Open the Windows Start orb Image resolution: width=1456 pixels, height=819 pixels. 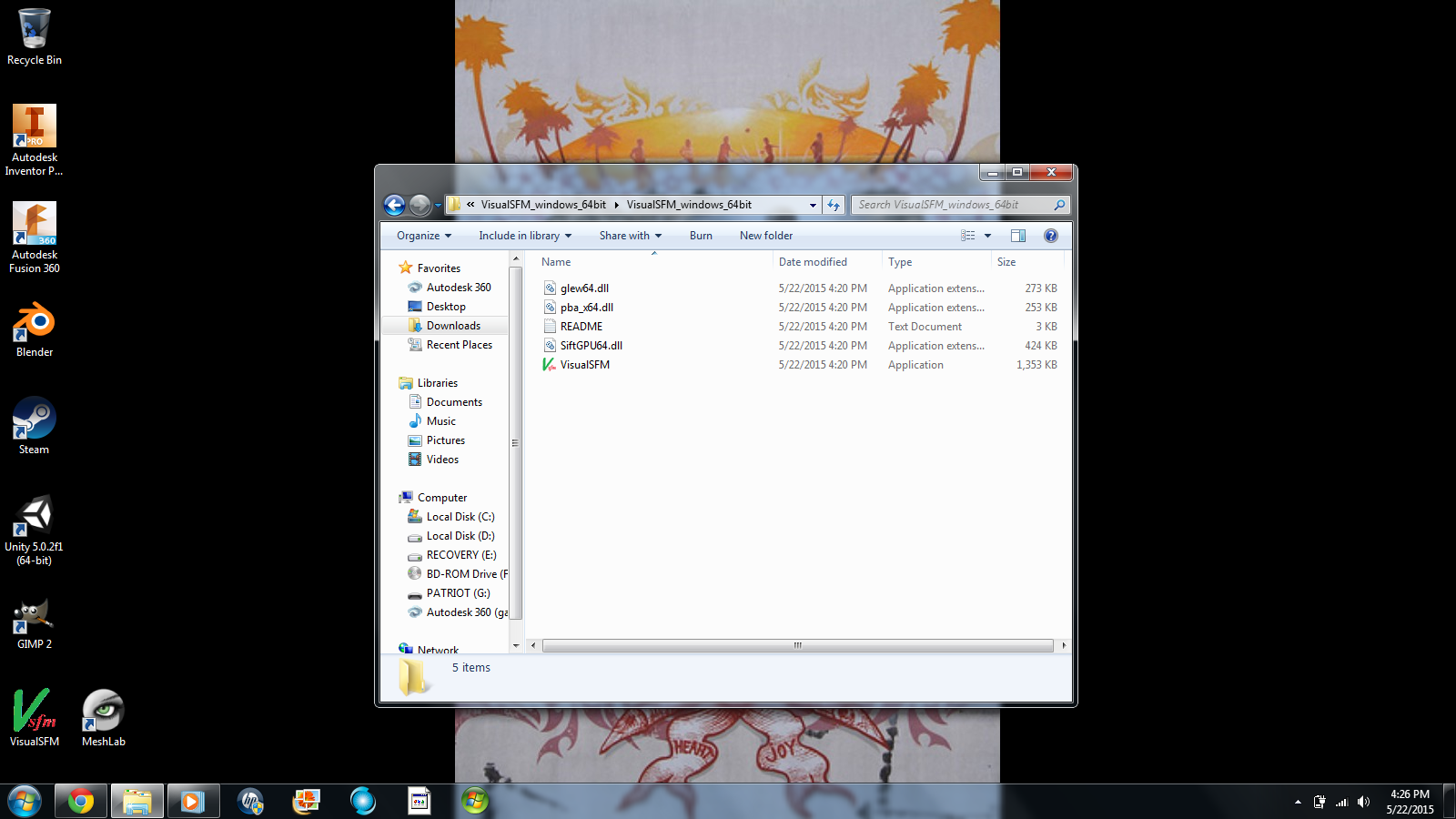click(x=25, y=802)
